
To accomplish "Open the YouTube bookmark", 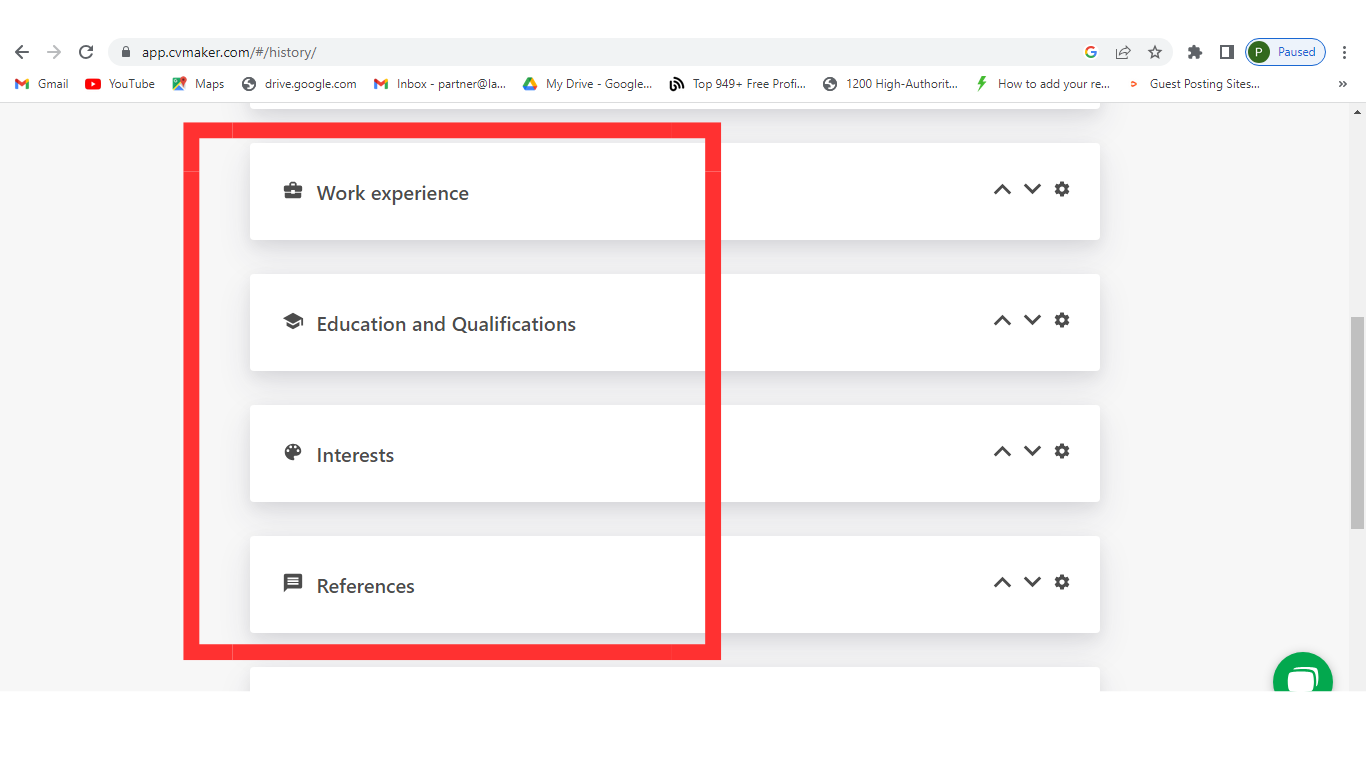I will tap(120, 84).
